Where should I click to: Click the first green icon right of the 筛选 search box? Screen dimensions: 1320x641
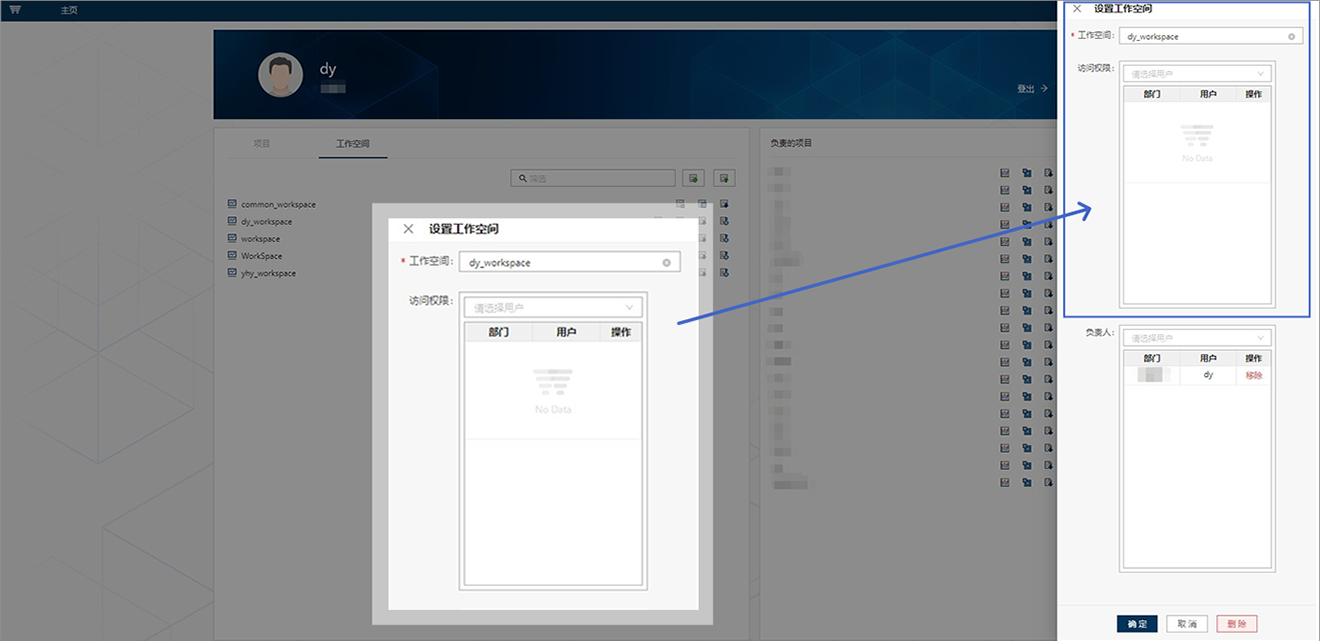coord(692,178)
